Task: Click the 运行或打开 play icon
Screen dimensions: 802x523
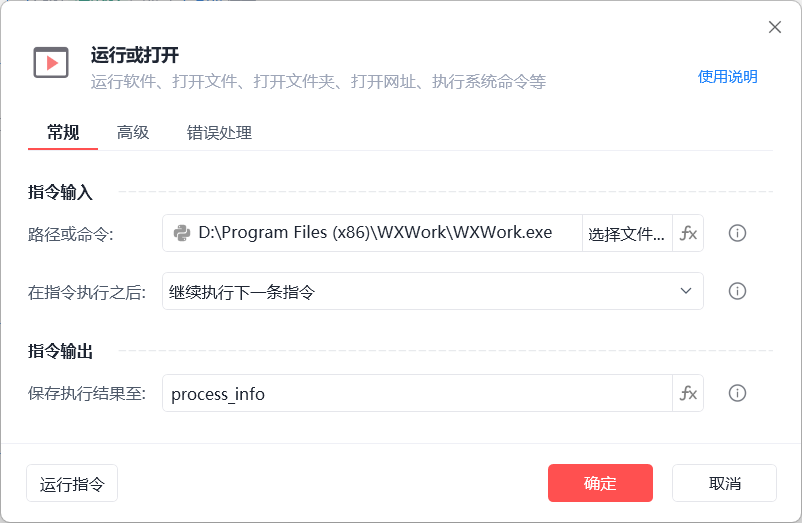Action: 51,63
